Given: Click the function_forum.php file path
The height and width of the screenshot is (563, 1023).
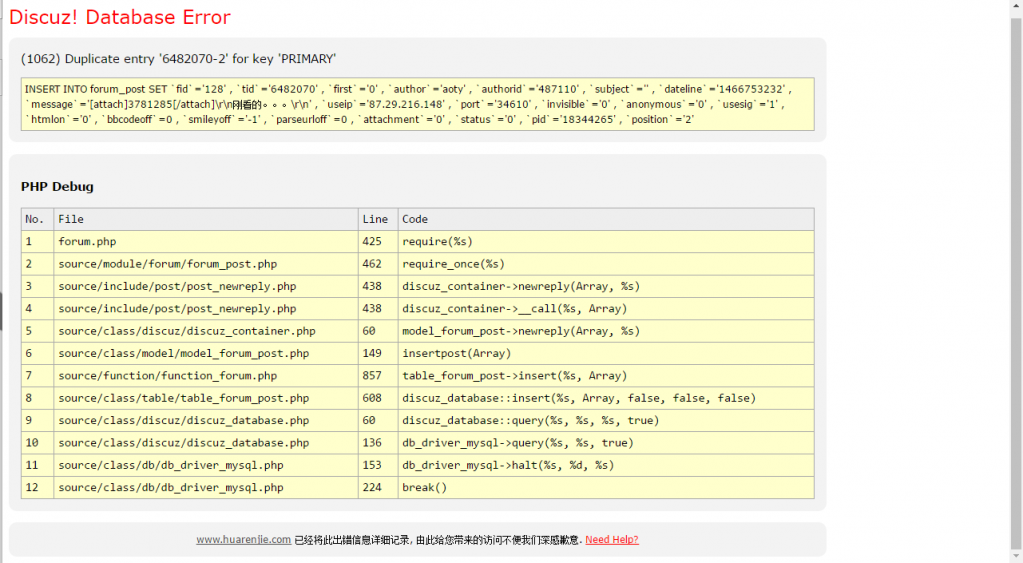Looking at the screenshot, I should (x=167, y=376).
